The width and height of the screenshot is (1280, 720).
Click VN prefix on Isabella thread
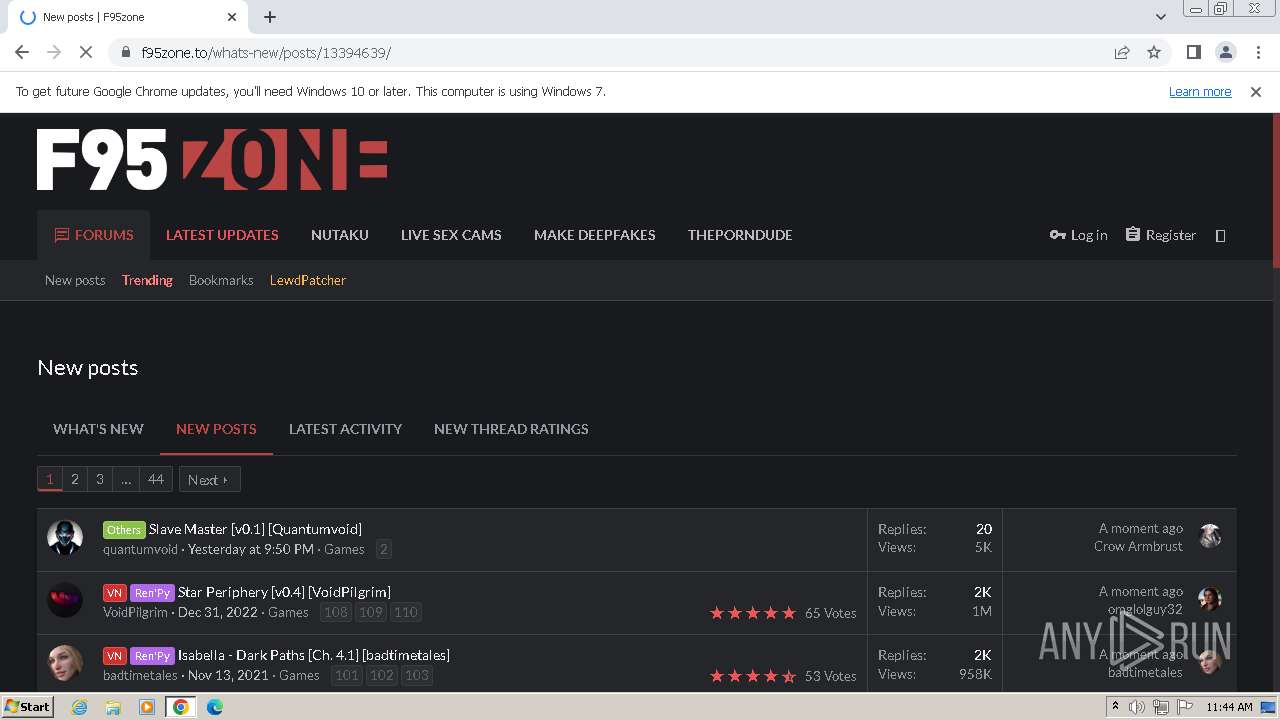pos(115,655)
